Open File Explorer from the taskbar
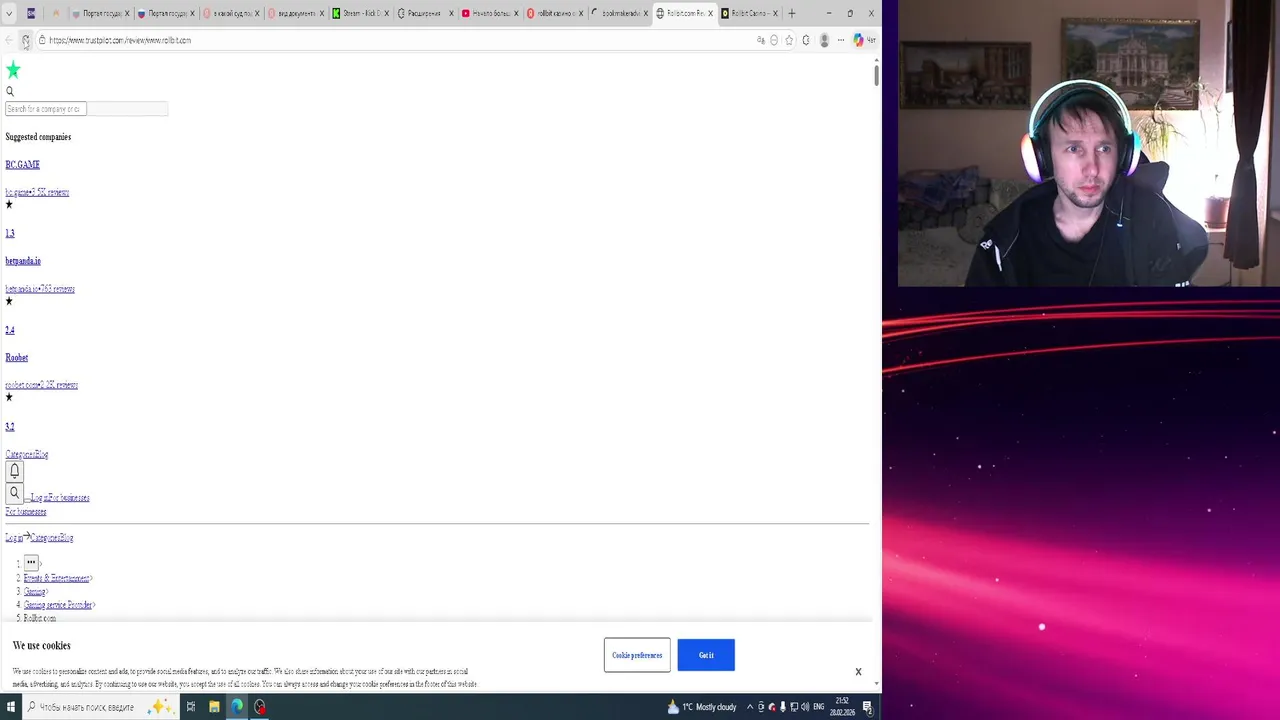Image resolution: width=1280 pixels, height=720 pixels. coord(214,707)
